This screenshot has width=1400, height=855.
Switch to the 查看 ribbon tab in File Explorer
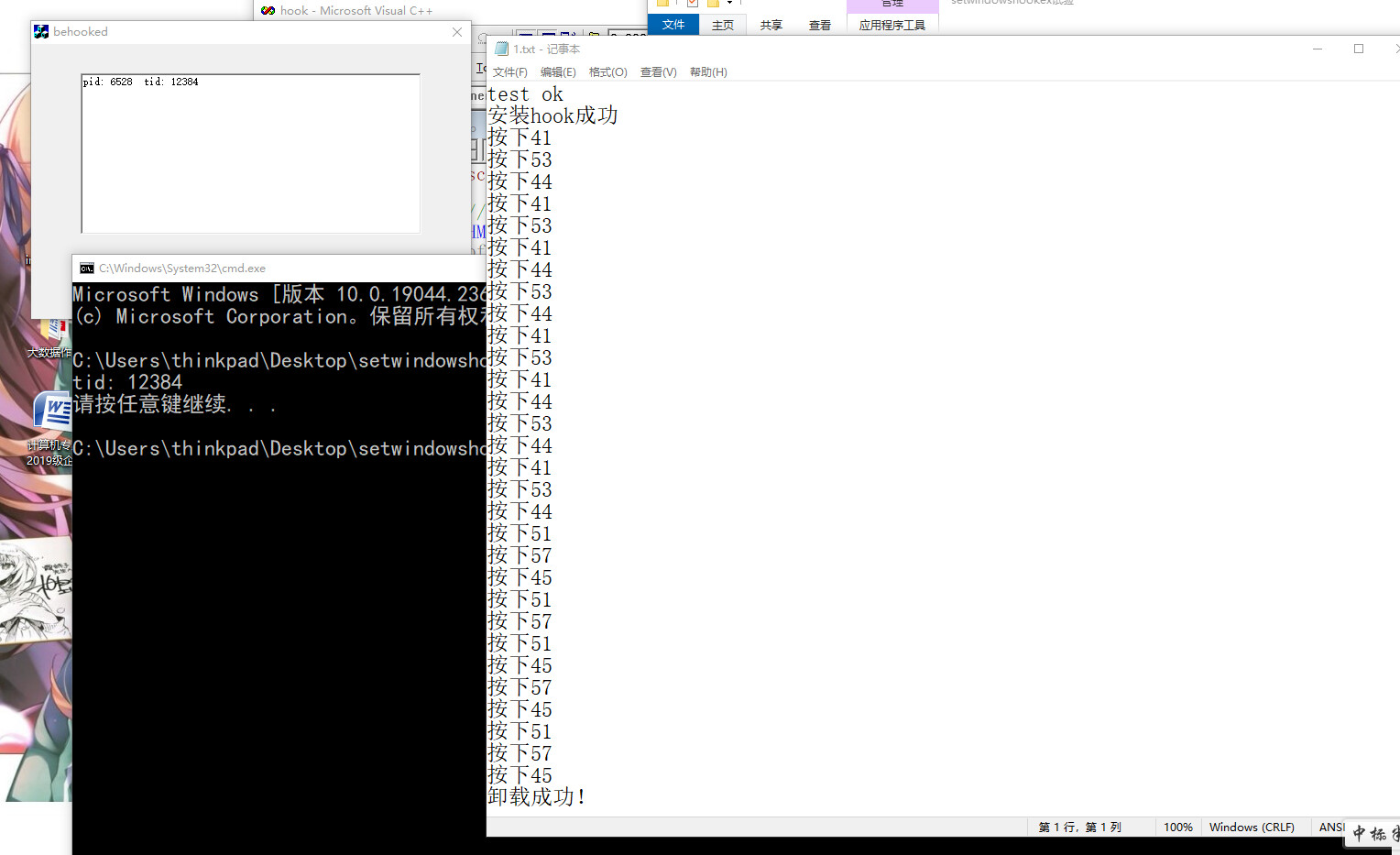tap(820, 25)
